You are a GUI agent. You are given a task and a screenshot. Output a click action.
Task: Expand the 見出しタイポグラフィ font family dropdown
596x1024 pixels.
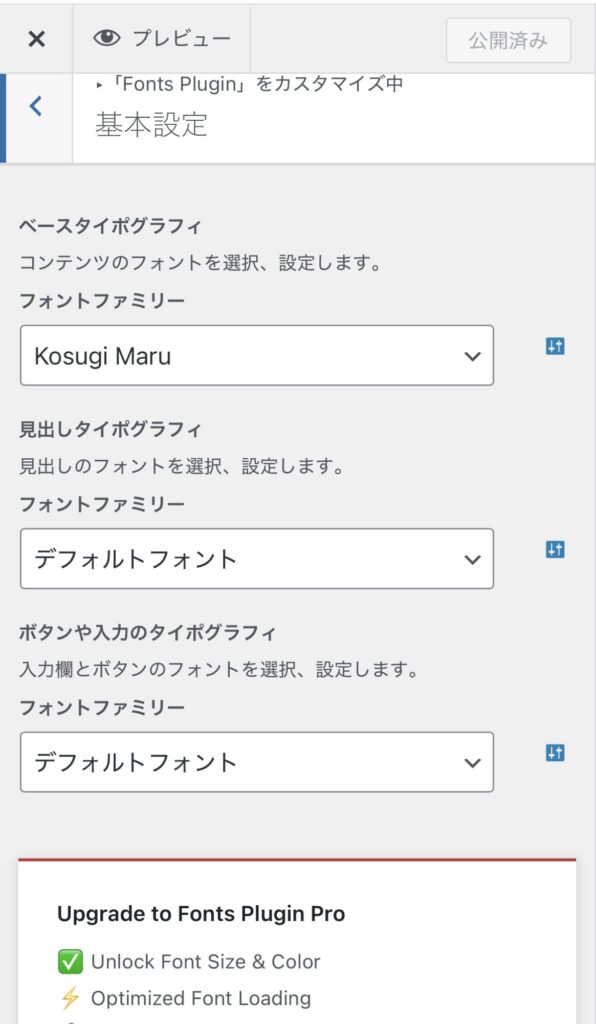tap(257, 558)
